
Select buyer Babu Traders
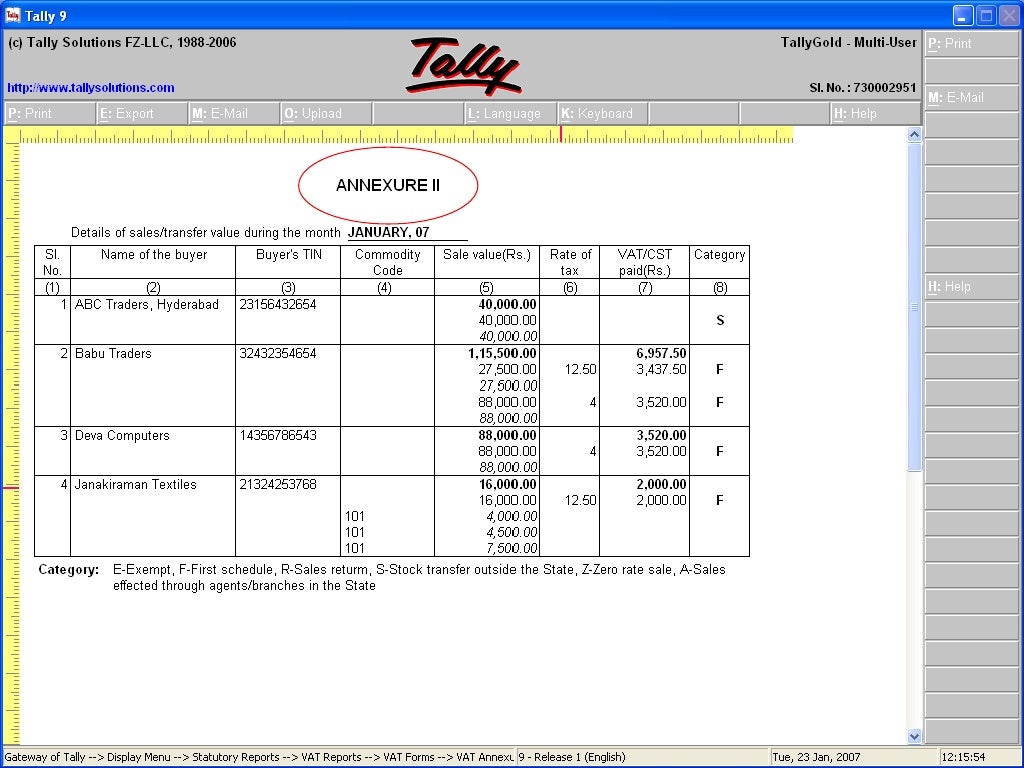coord(113,353)
